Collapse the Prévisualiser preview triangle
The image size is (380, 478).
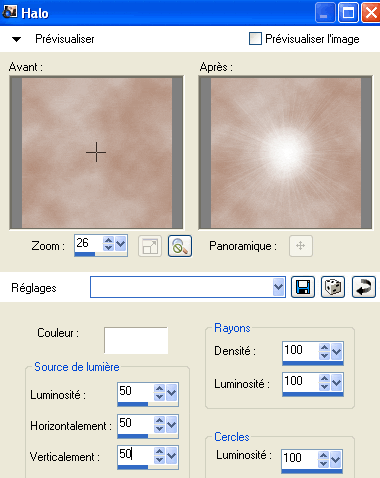[16, 39]
